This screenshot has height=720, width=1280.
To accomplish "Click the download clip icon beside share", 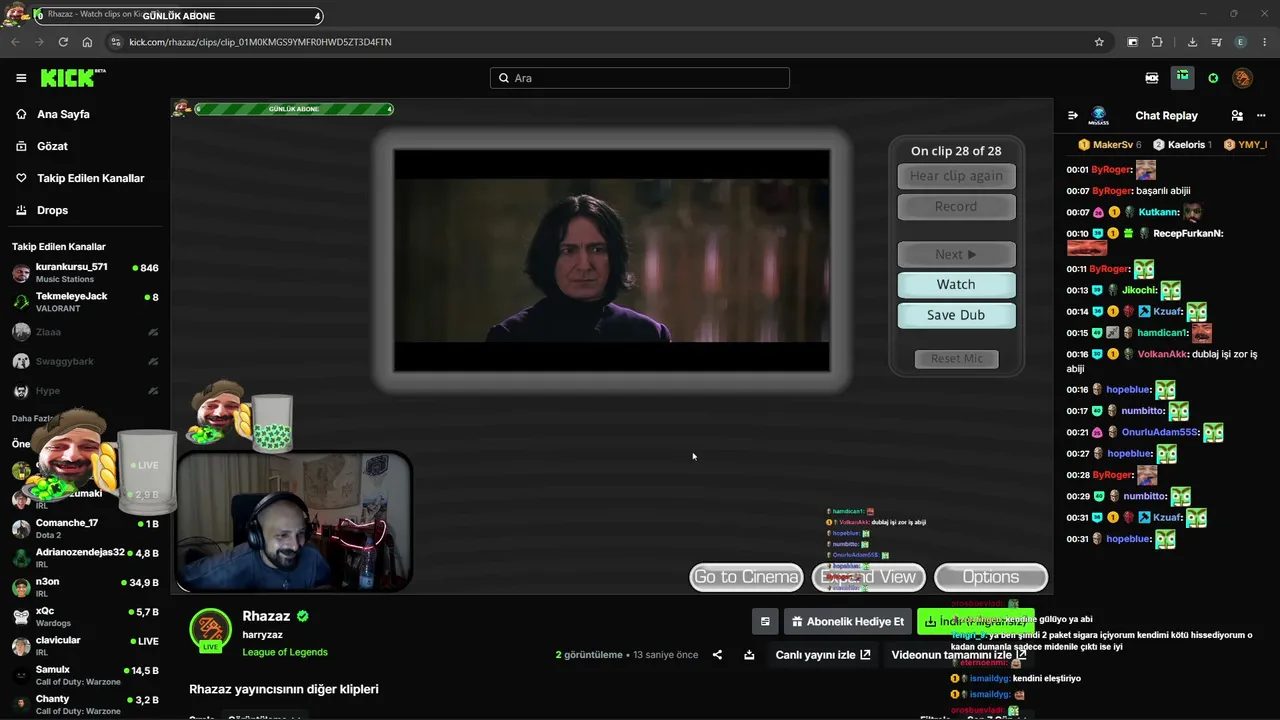I will coord(749,655).
